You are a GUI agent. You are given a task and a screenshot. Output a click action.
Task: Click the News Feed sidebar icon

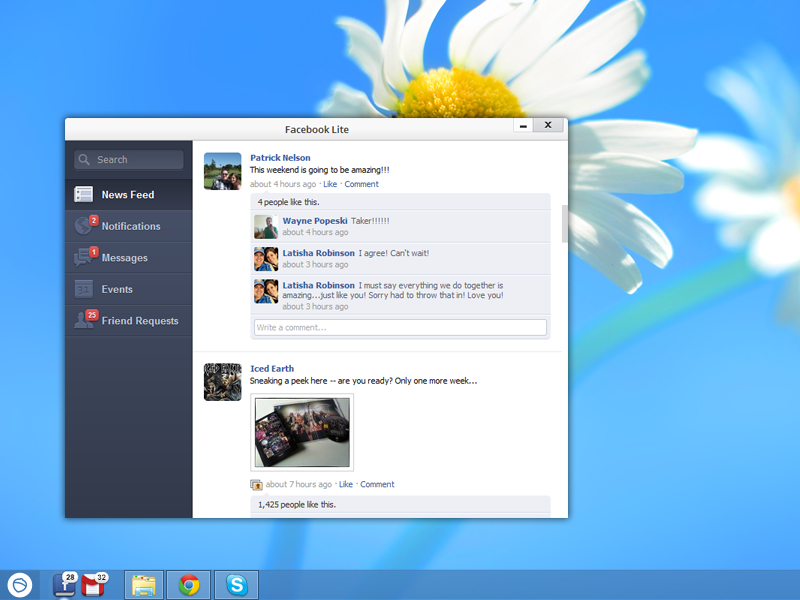pyautogui.click(x=84, y=194)
